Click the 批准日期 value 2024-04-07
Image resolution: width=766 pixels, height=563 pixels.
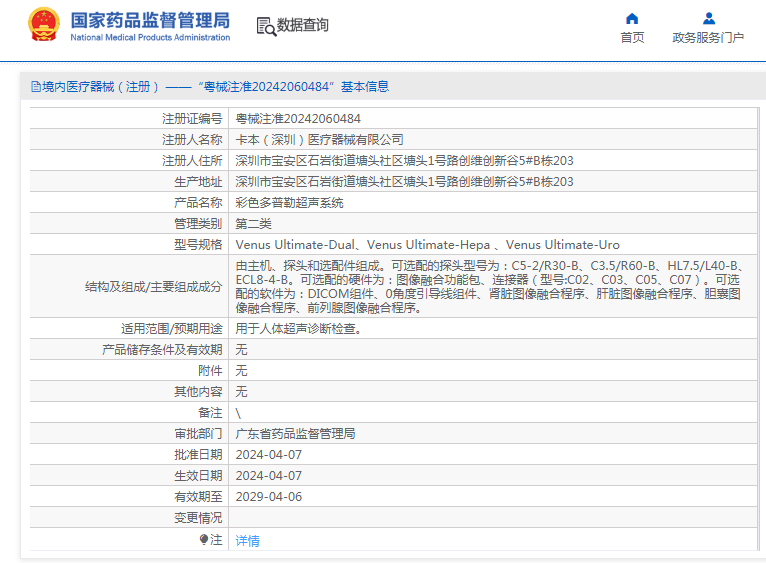[x=269, y=455]
